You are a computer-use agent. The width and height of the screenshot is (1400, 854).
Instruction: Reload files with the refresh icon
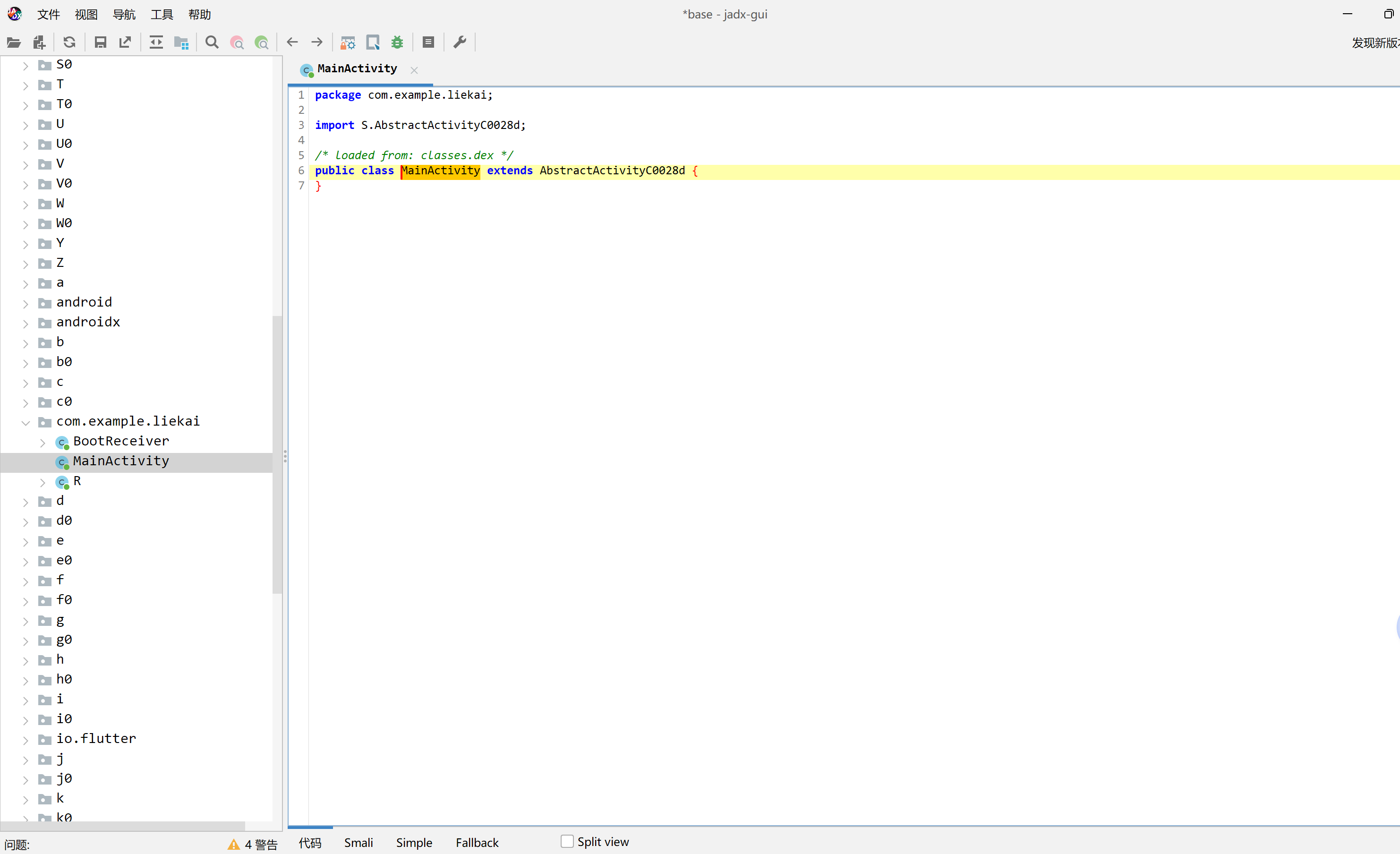pyautogui.click(x=69, y=42)
